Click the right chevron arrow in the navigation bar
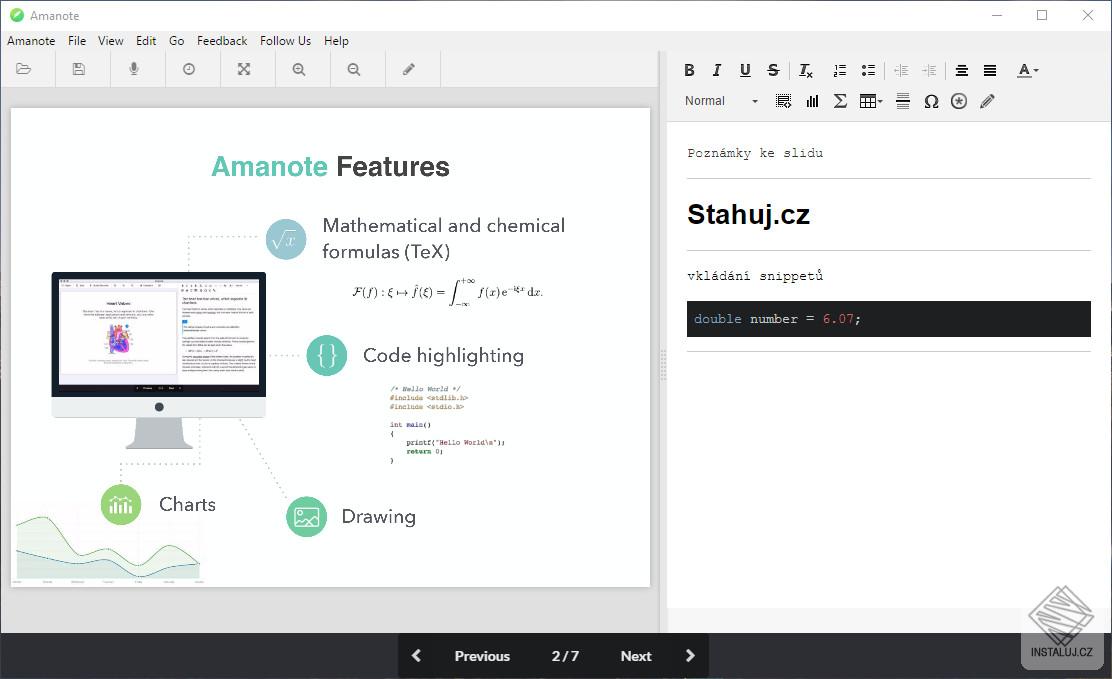Viewport: 1112px width, 679px height. (690, 656)
